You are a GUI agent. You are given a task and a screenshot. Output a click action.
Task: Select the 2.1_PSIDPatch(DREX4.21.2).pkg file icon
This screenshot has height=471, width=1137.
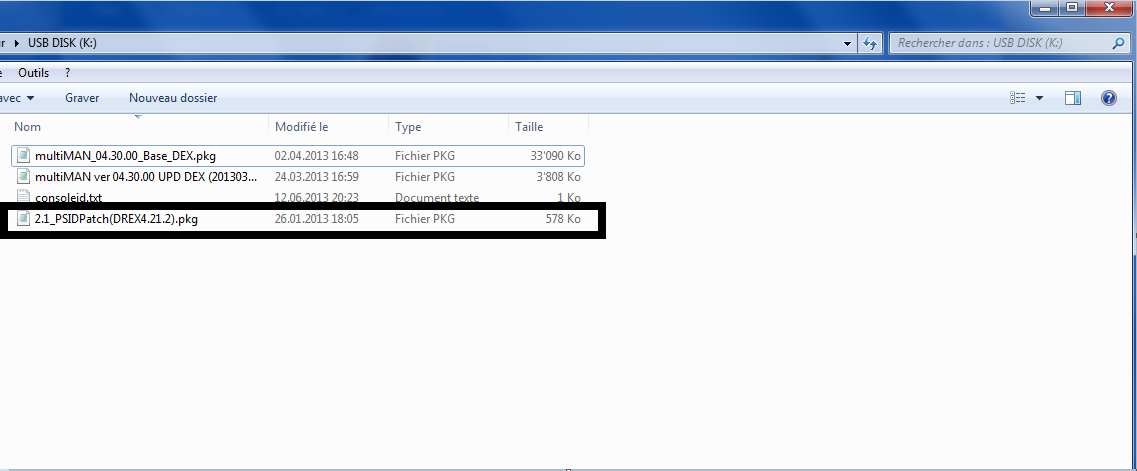click(25, 219)
